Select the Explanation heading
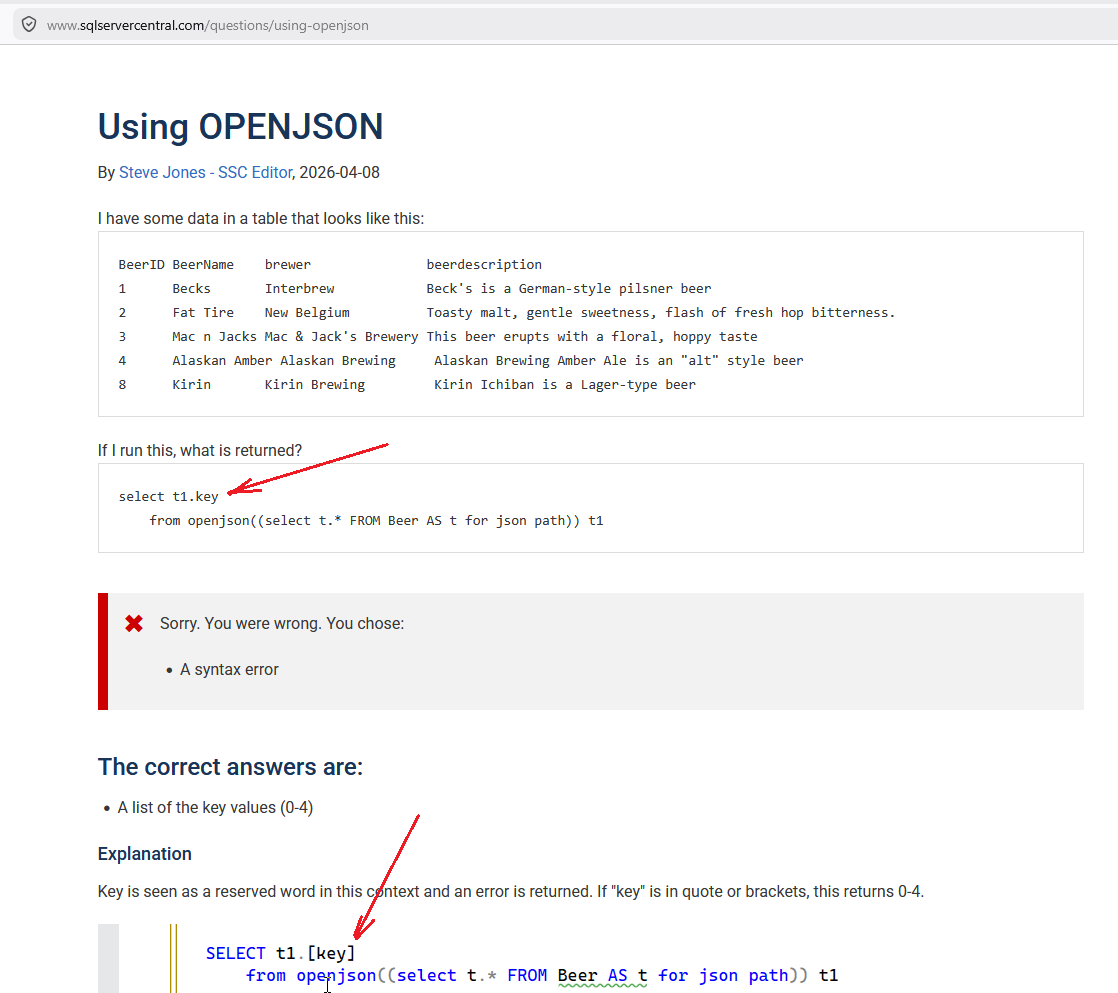This screenshot has height=993, width=1118. (144, 853)
